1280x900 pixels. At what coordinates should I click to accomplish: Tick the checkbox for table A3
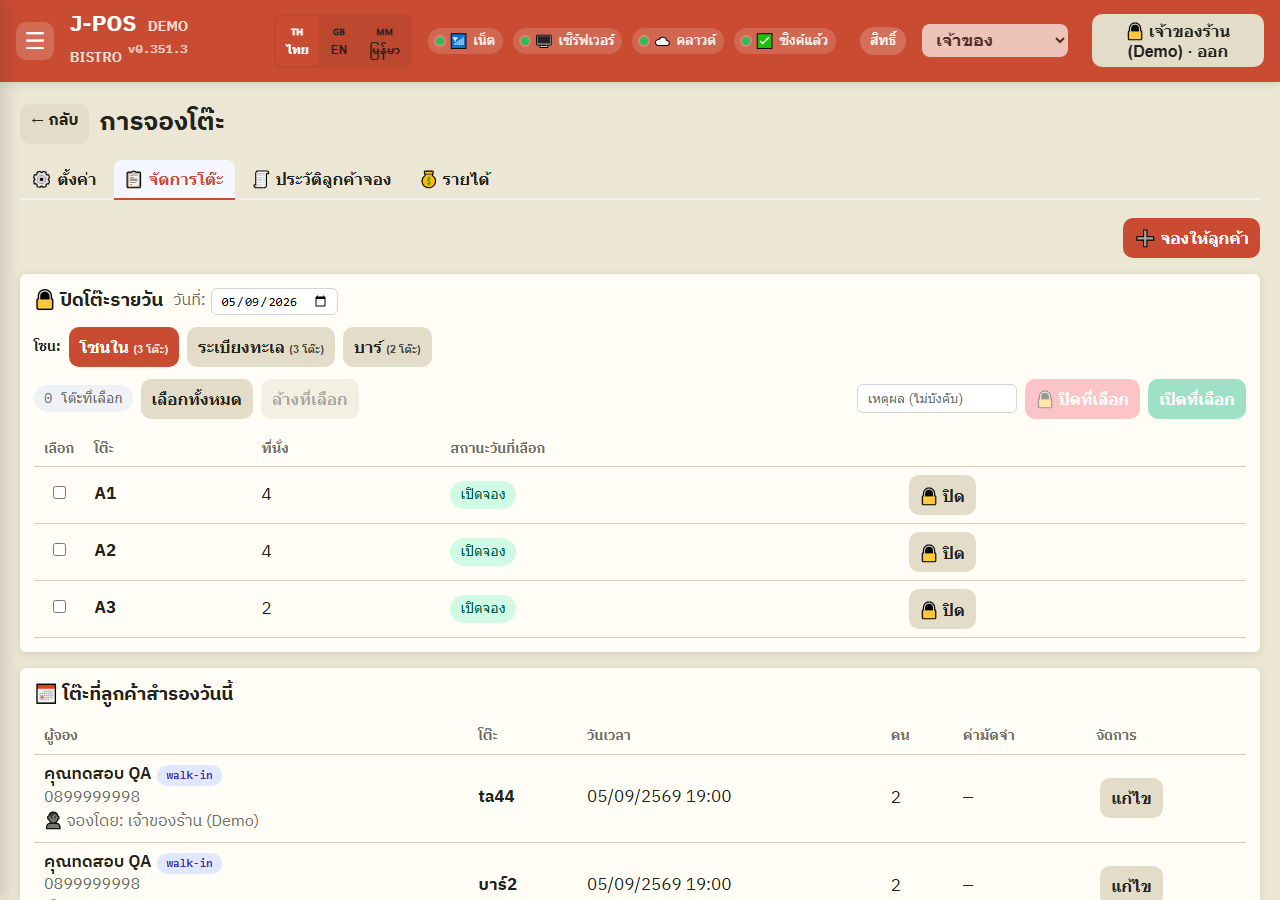pos(59,606)
